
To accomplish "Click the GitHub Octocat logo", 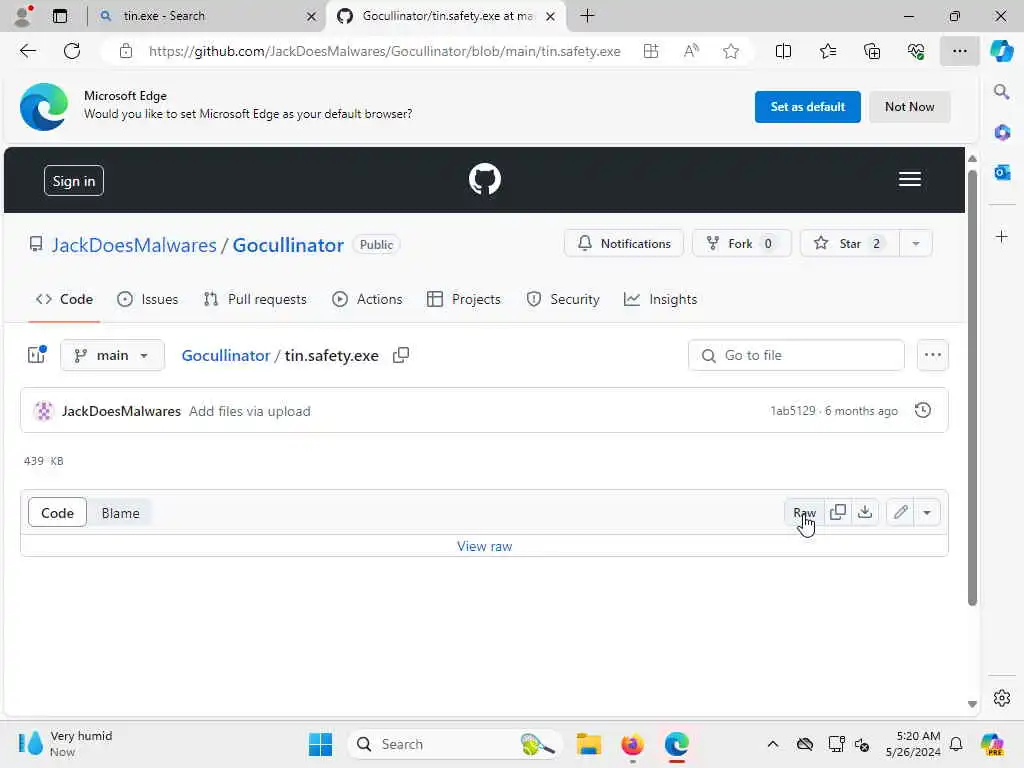I will (x=485, y=180).
